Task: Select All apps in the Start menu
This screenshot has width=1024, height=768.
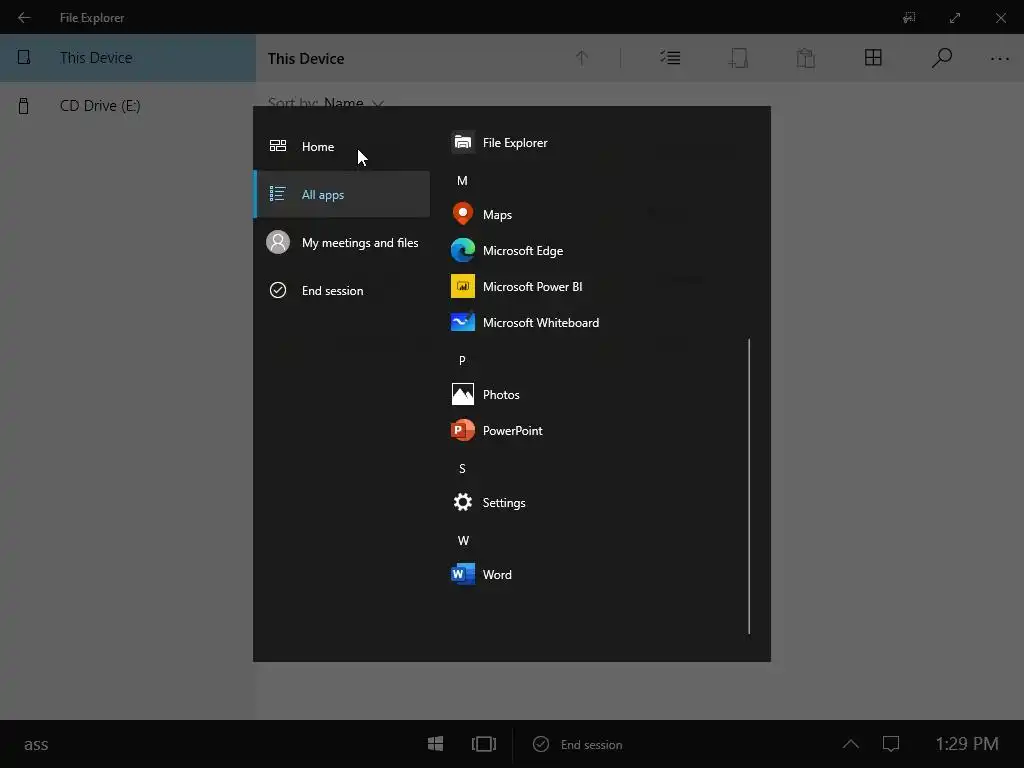Action: 342,194
